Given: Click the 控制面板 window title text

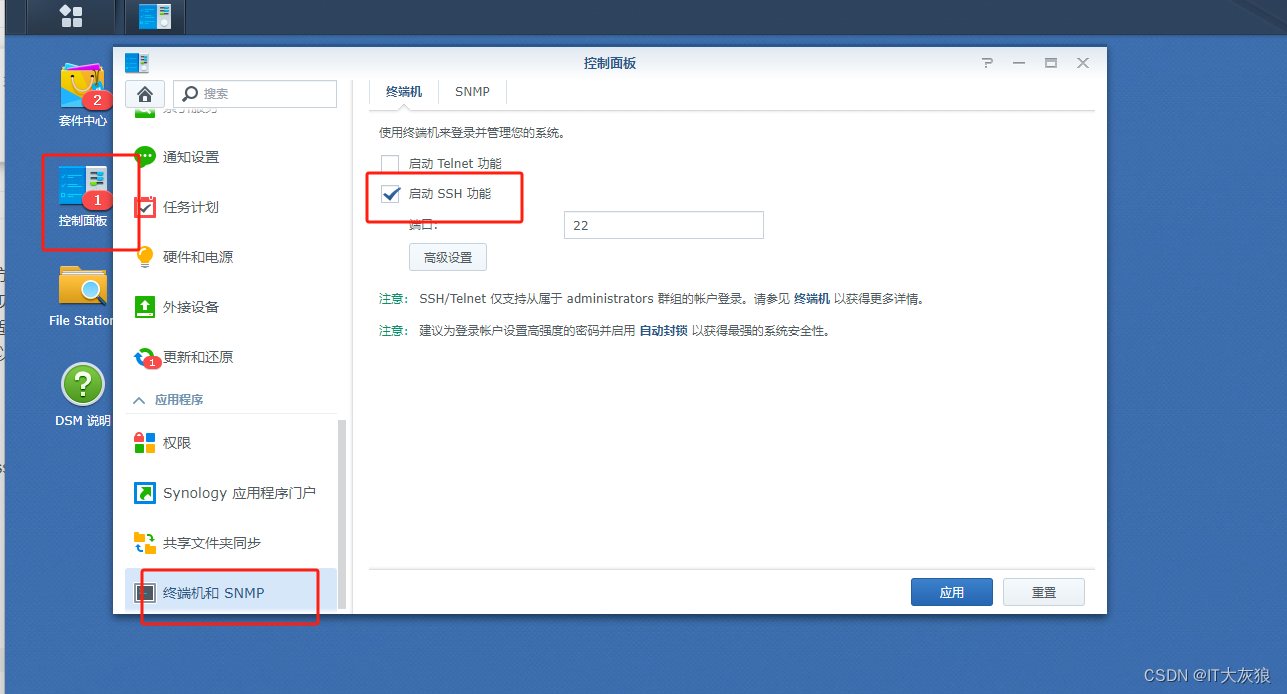Looking at the screenshot, I should (x=610, y=63).
